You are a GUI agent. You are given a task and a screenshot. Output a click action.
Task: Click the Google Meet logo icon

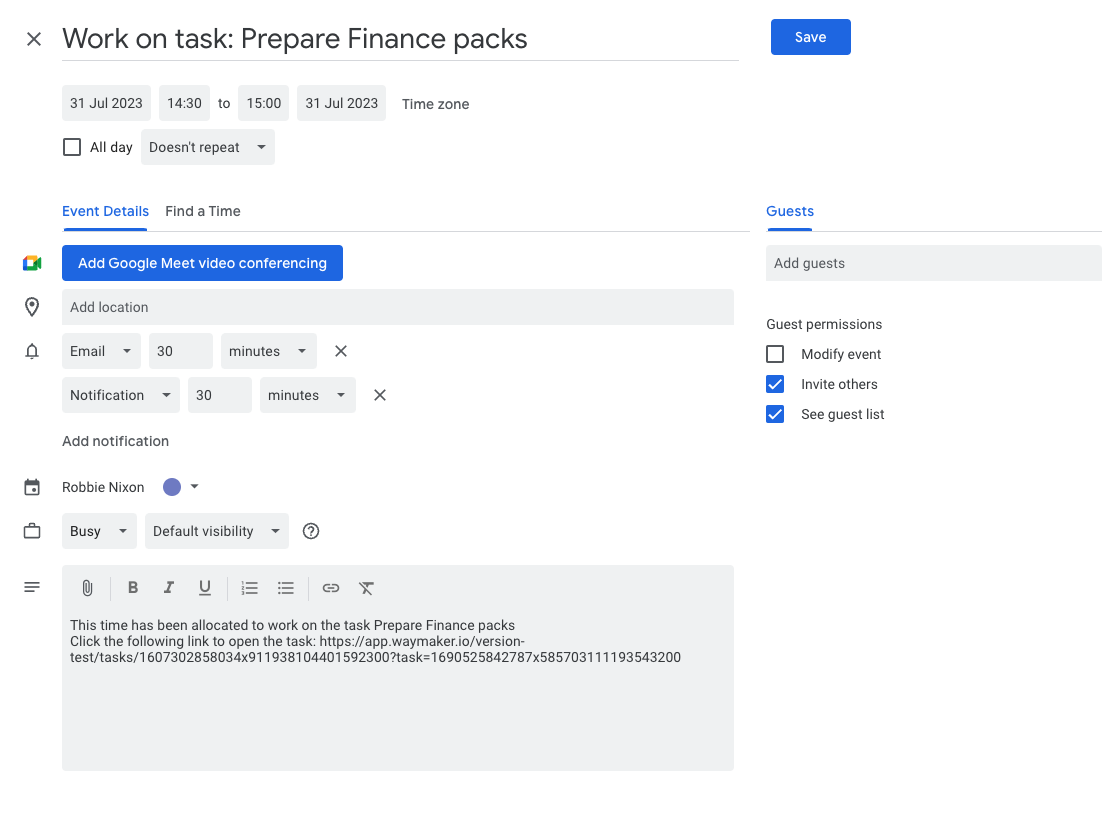[32, 263]
